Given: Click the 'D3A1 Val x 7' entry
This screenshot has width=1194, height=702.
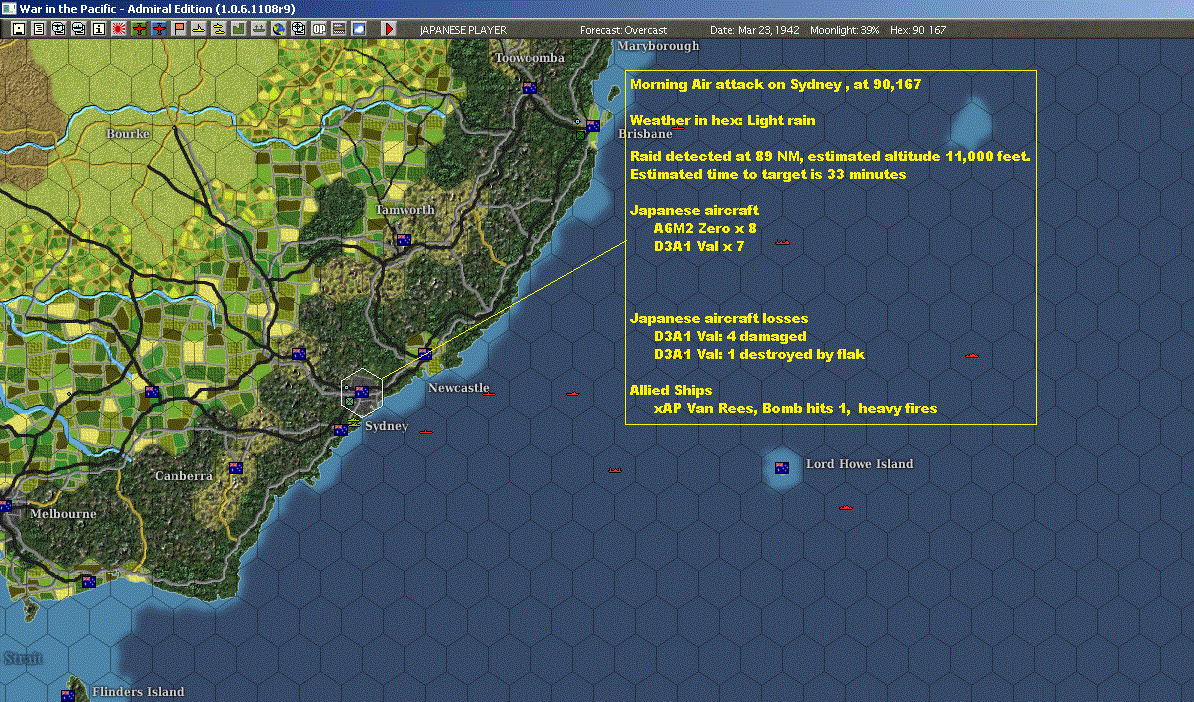Looking at the screenshot, I should click(699, 246).
